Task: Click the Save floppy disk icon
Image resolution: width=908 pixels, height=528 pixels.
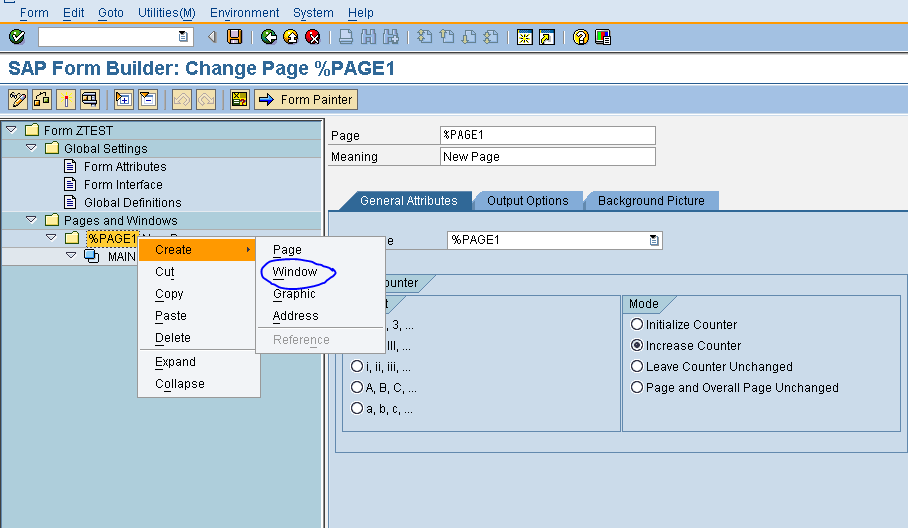Action: coord(235,37)
